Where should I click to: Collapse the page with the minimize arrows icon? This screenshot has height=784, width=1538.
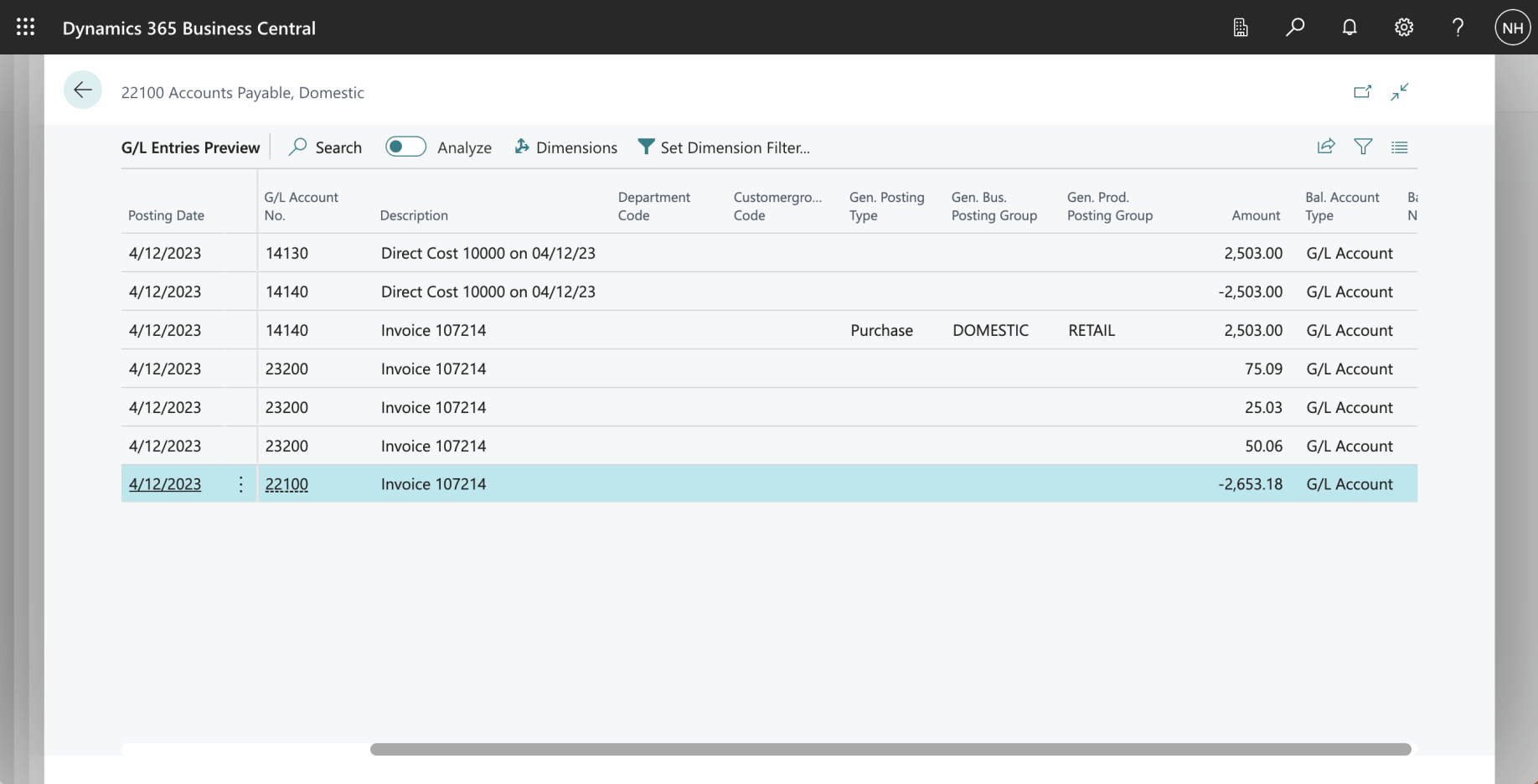tap(1399, 92)
